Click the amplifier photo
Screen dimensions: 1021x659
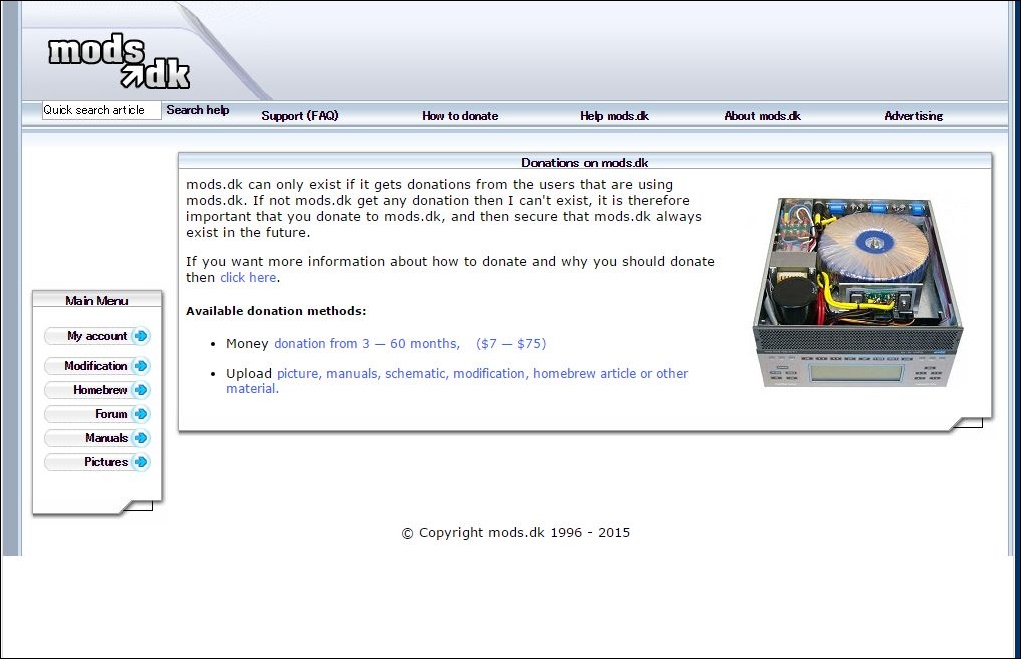coord(858,292)
